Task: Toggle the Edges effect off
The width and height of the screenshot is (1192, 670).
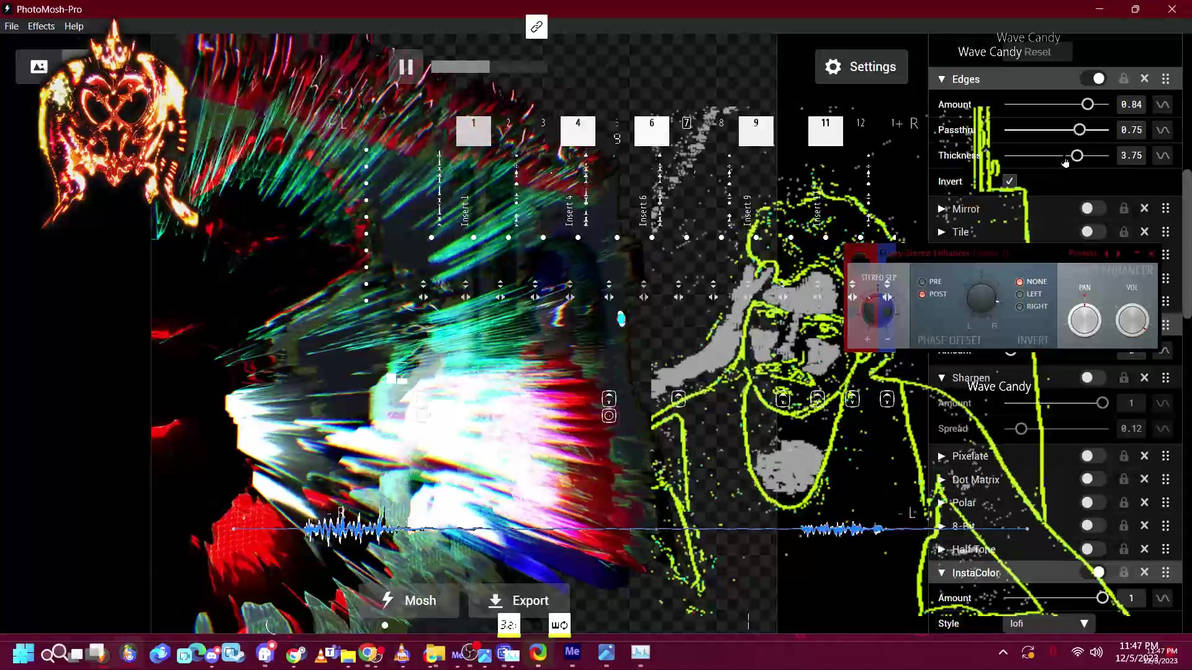Action: [x=1093, y=78]
